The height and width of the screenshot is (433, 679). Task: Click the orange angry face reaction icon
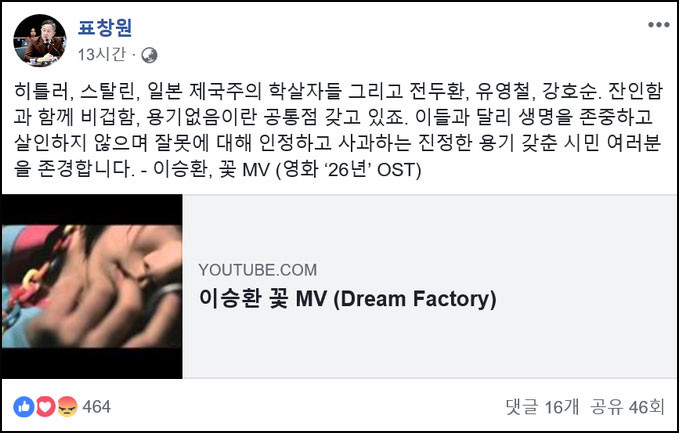pos(67,407)
